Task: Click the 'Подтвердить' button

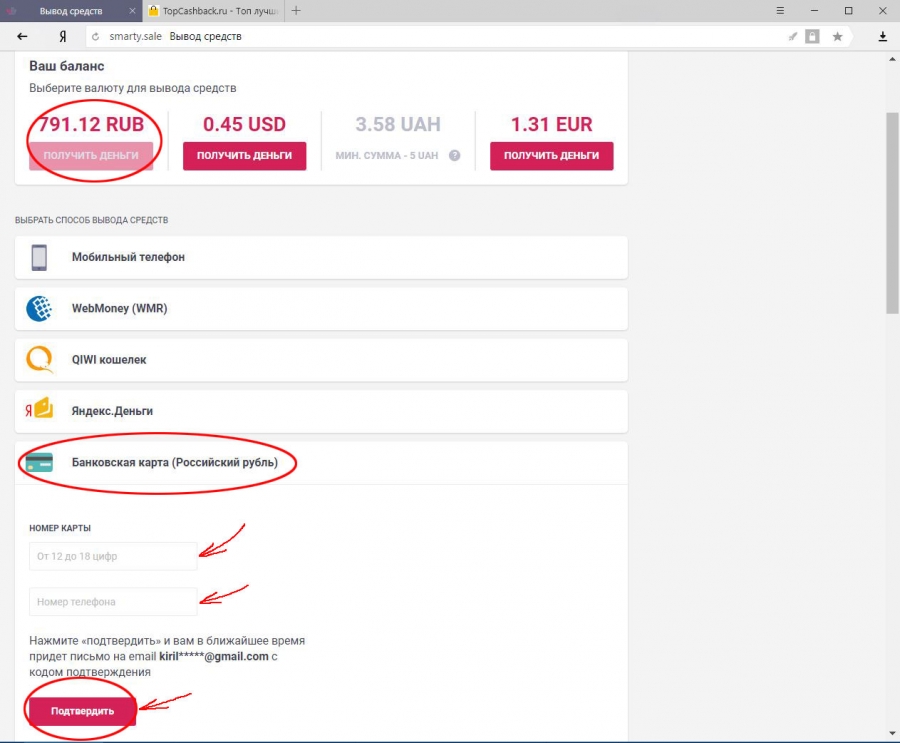Action: tap(82, 711)
